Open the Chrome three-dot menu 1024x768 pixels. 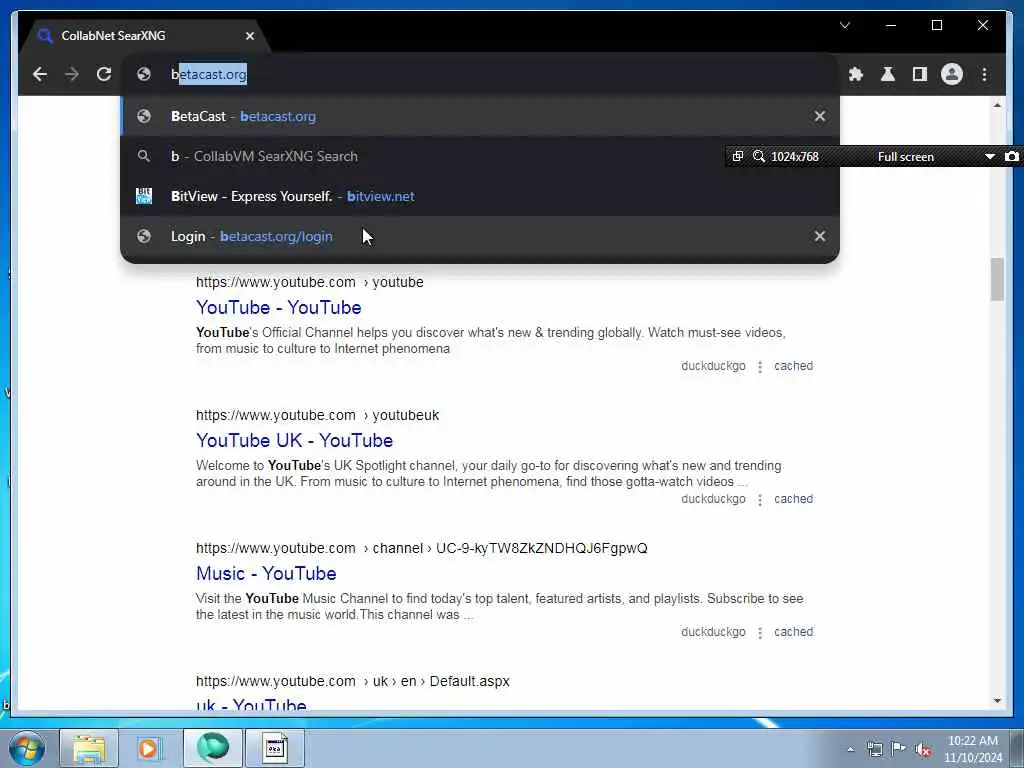984,74
